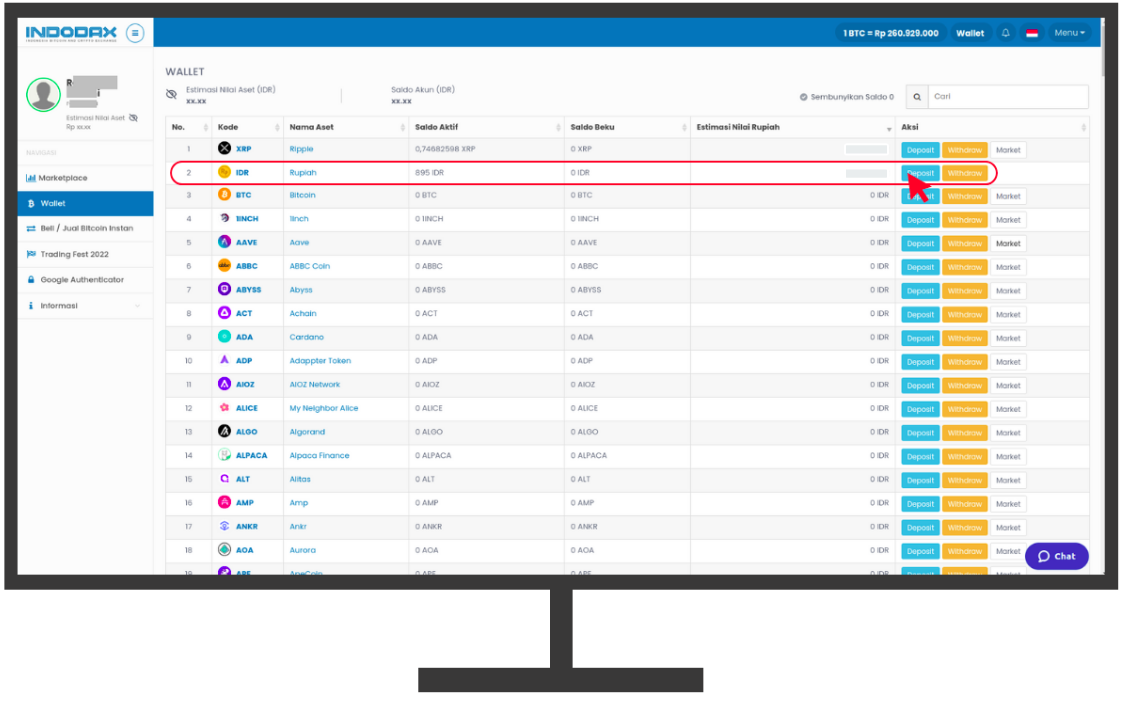Click Market button for AAVE
Image resolution: width=1122 pixels, height=708 pixels.
tap(1008, 243)
